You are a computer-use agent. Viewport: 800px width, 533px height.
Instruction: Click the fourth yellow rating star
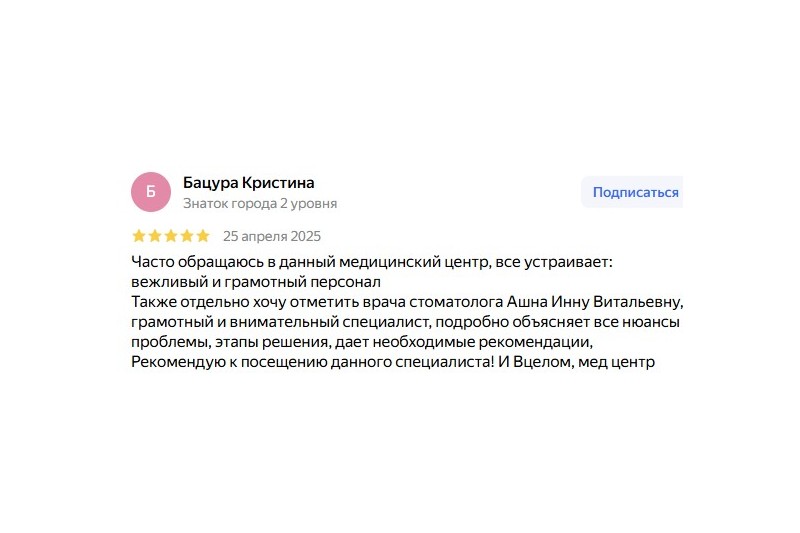pos(187,236)
